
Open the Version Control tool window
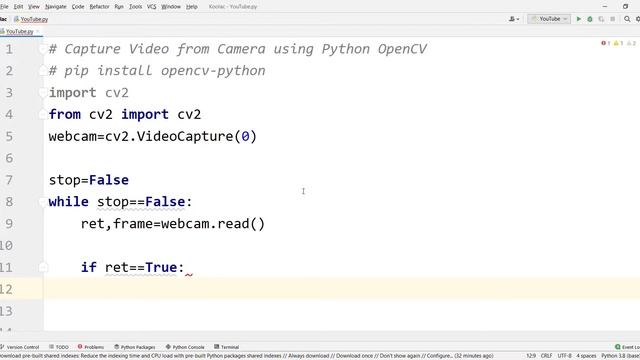[x=20, y=347]
